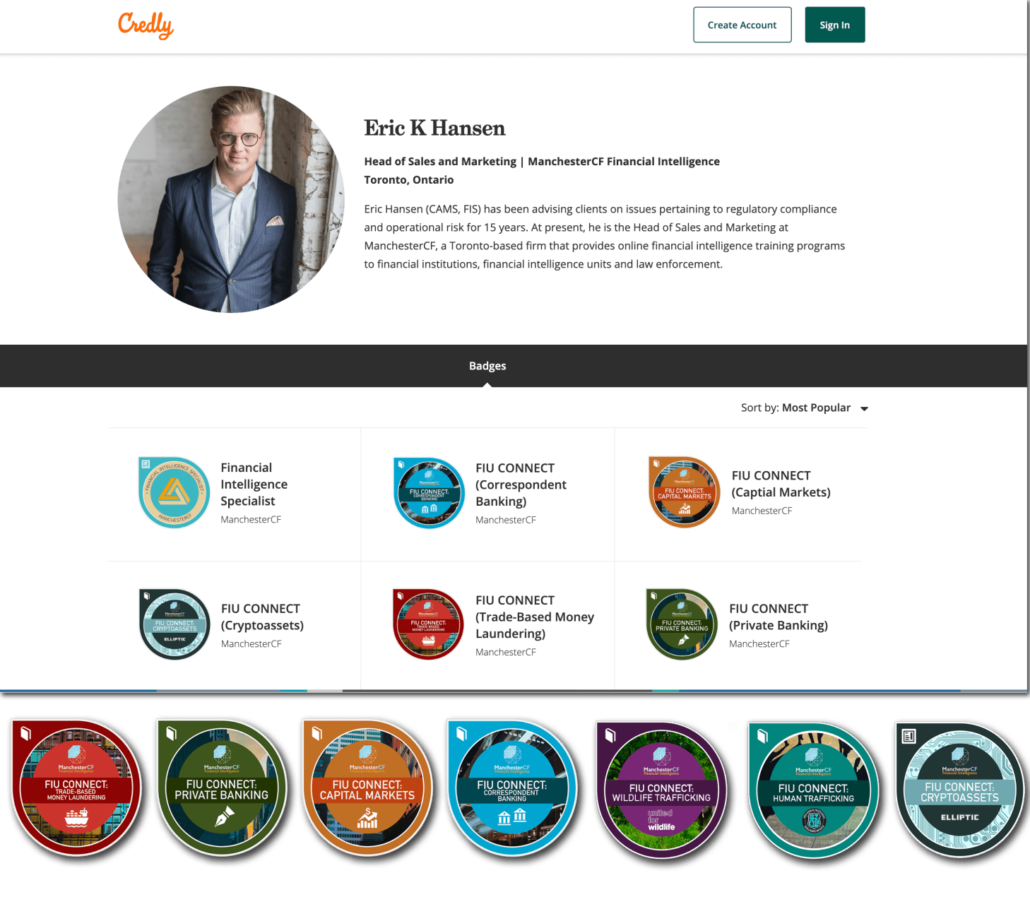1030x897 pixels.
Task: Click the Create Account button
Action: [742, 25]
